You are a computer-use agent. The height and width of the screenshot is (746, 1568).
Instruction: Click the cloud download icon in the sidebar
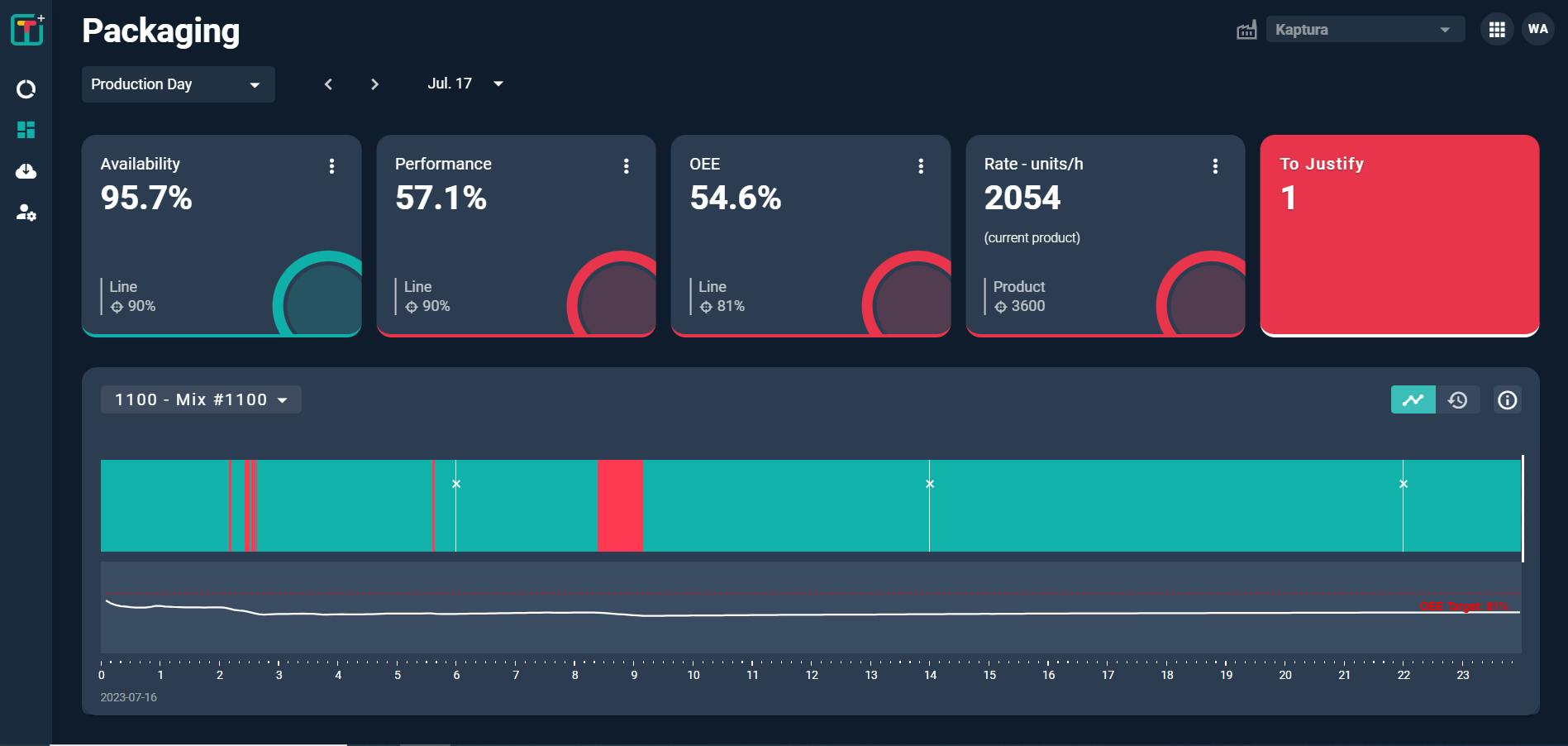26,172
